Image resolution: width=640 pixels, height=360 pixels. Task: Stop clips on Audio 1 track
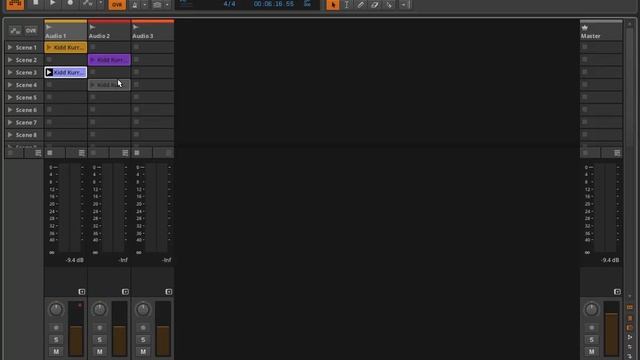[x=50, y=153]
